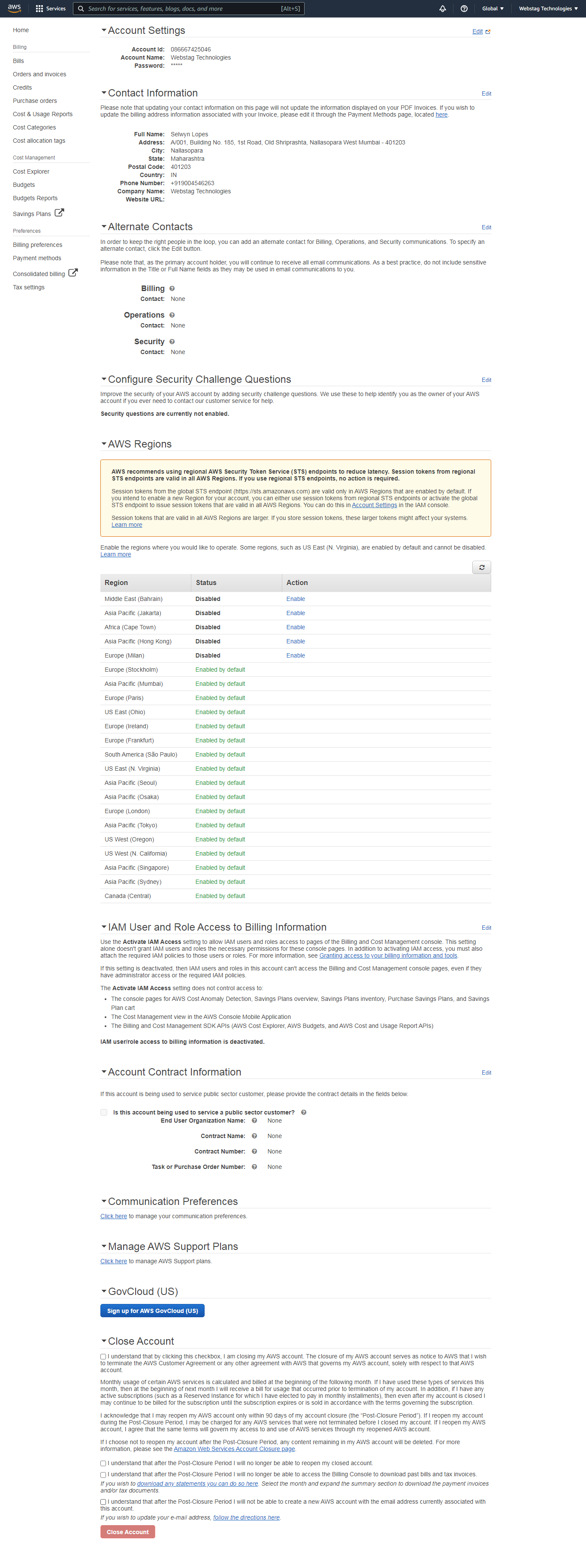The width and height of the screenshot is (586, 1568).
Task: Open Cost & Usage Reports
Action: click(x=42, y=114)
